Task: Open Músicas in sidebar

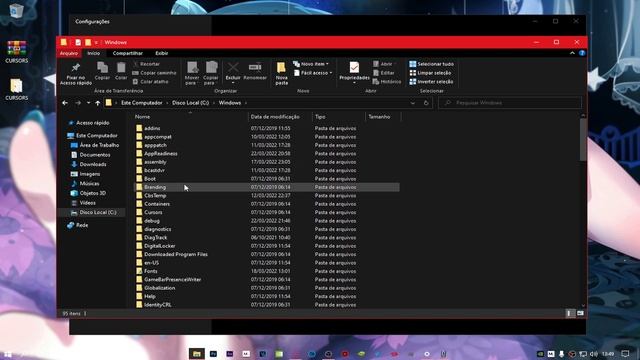Action: (85, 183)
